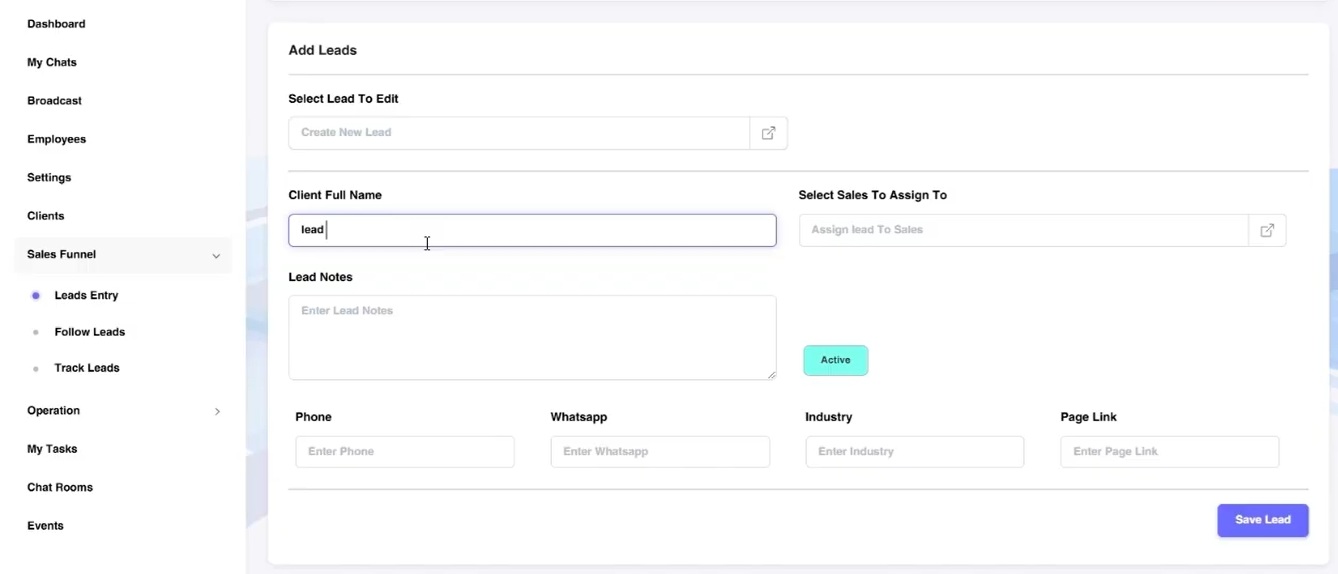Click the open-link icon beside Create New Lead
The image size is (1338, 574).
768,133
